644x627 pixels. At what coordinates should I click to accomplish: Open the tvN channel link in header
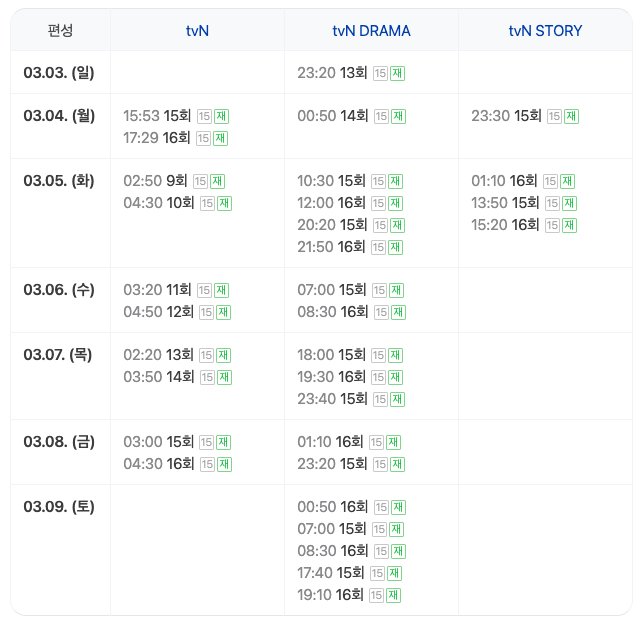coord(197,31)
